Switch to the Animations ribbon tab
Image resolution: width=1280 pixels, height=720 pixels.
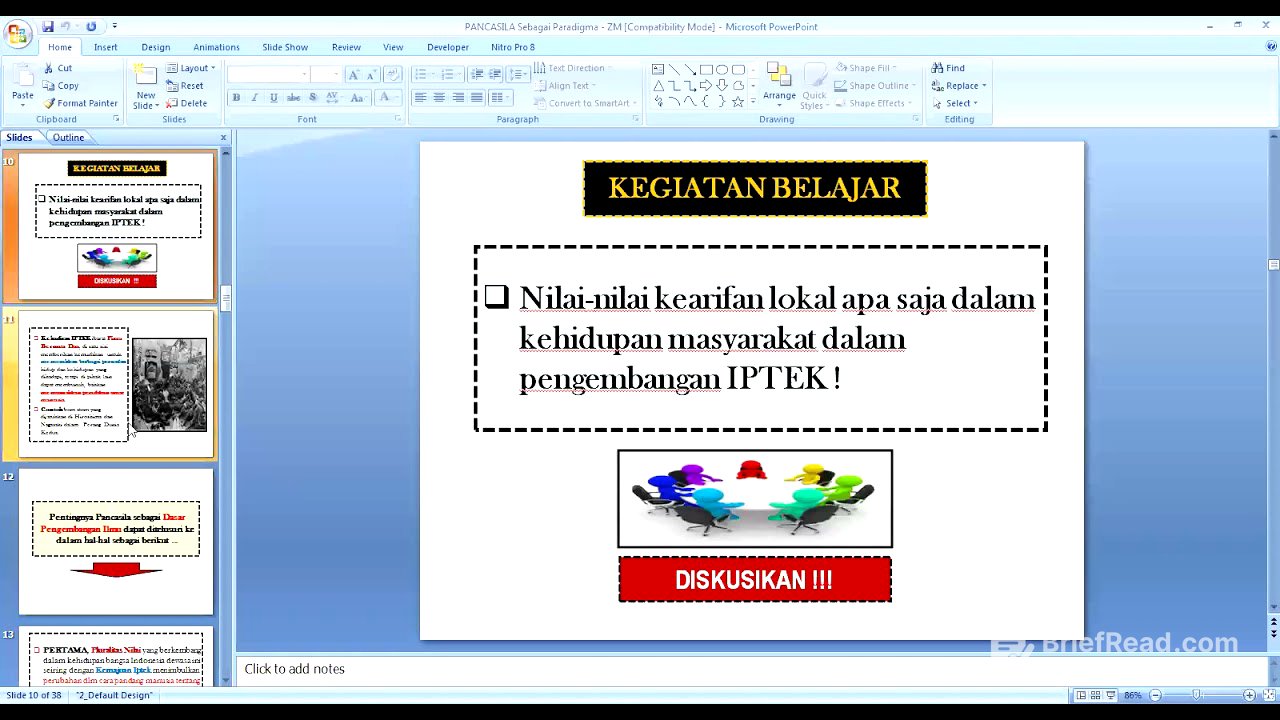pyautogui.click(x=216, y=46)
